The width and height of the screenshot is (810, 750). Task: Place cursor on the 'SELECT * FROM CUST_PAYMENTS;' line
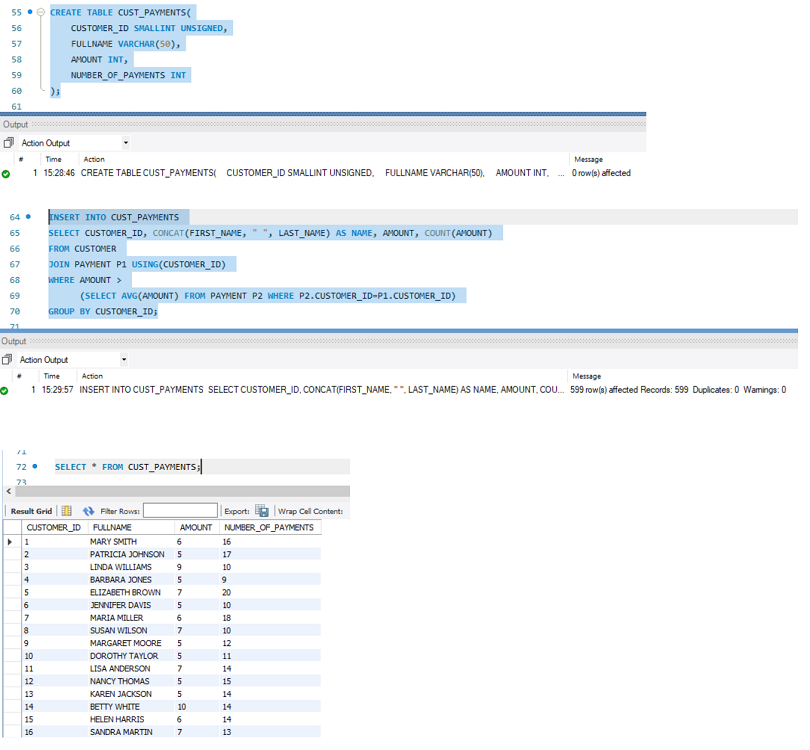[x=127, y=467]
